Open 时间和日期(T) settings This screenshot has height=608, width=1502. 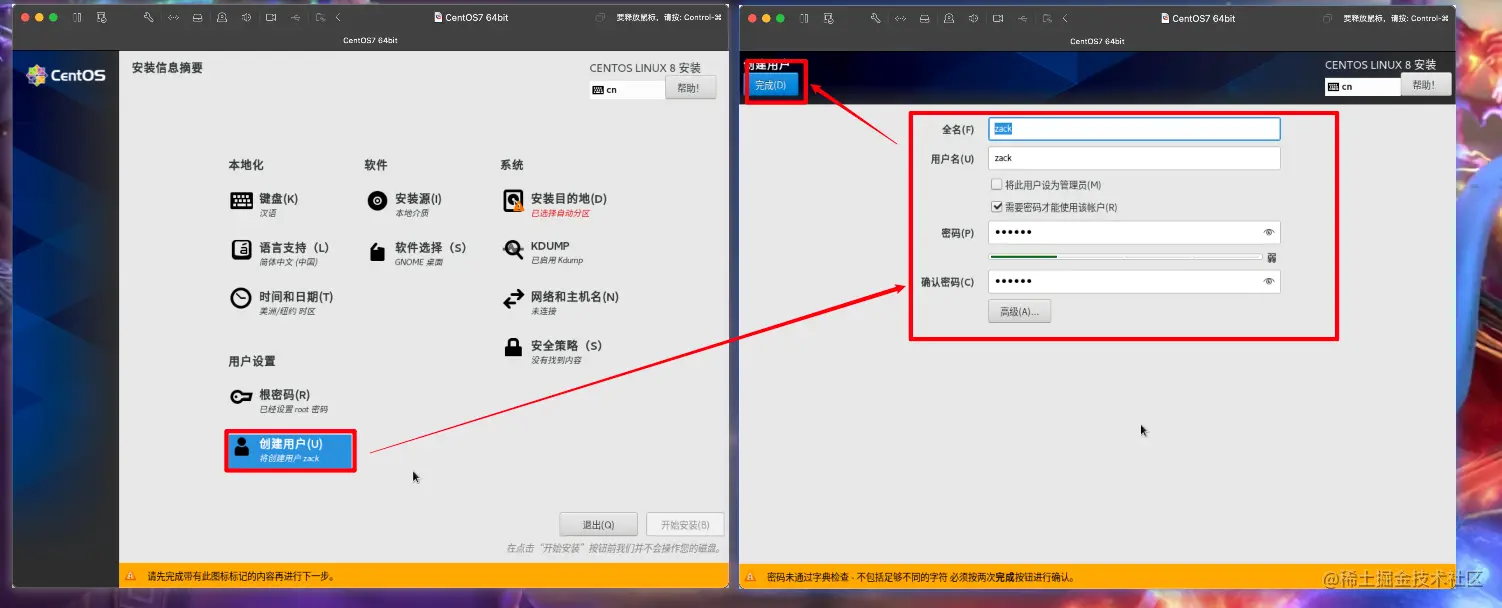(x=281, y=302)
